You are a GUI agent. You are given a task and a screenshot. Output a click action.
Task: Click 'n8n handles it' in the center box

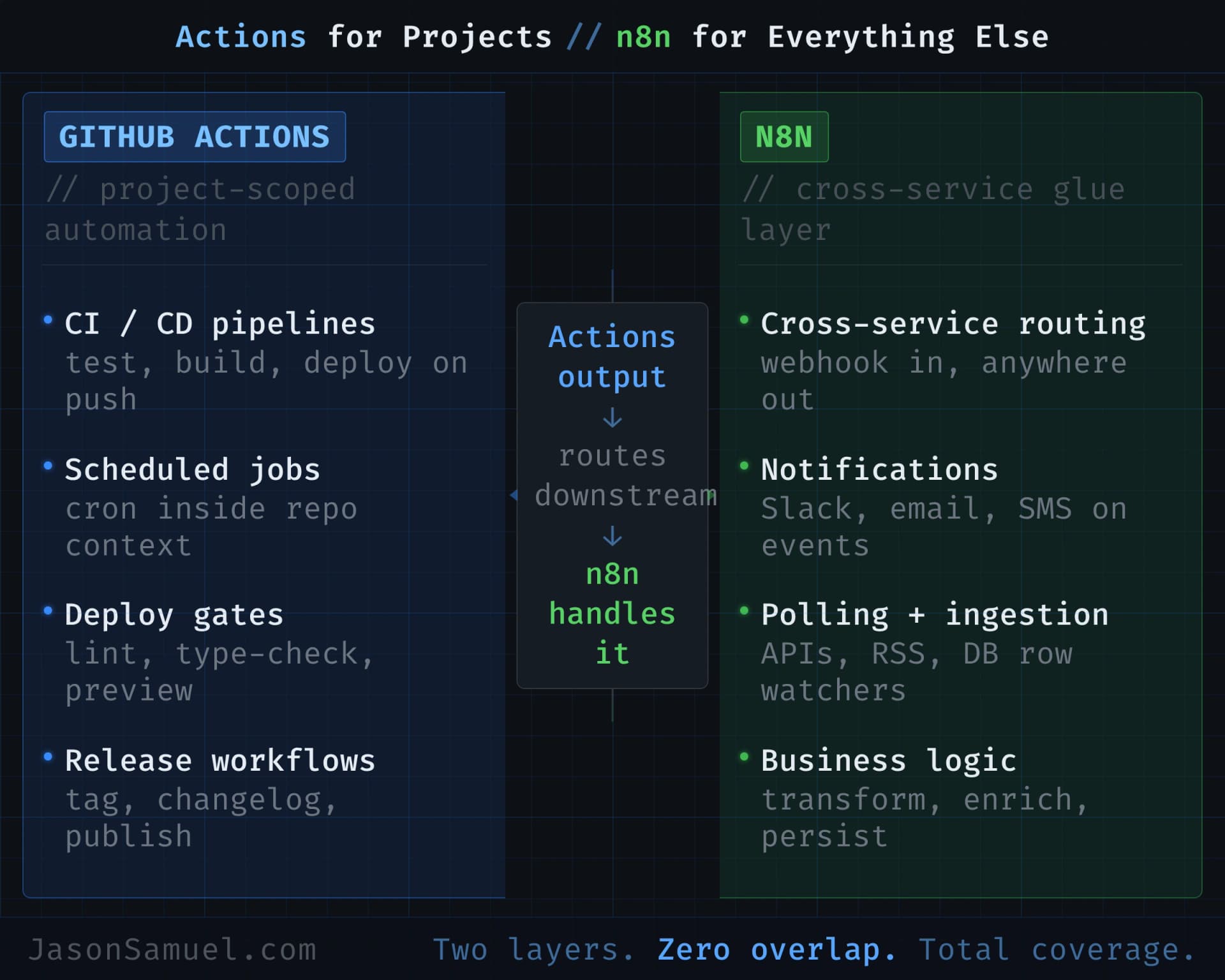pos(612,614)
